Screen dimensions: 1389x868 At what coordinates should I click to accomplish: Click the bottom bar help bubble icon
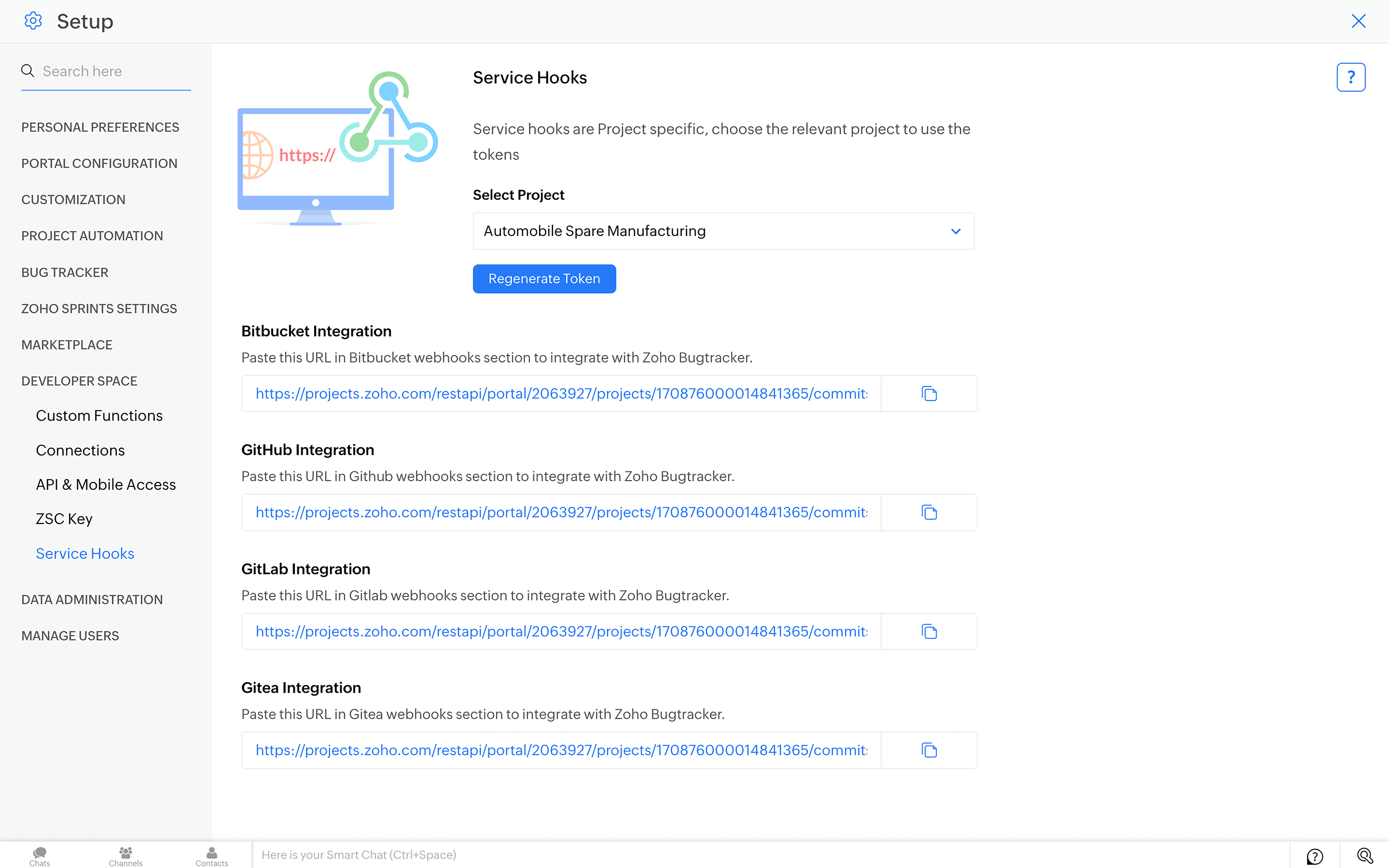tap(1315, 856)
